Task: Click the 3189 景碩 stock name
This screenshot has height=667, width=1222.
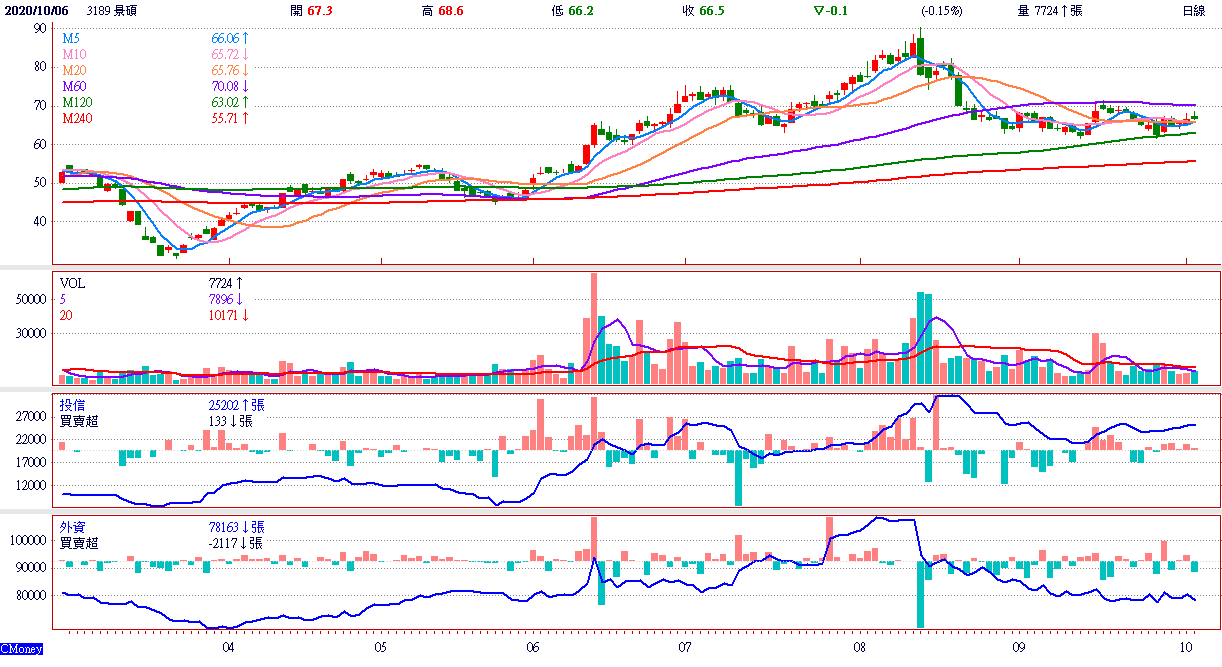Action: (113, 10)
